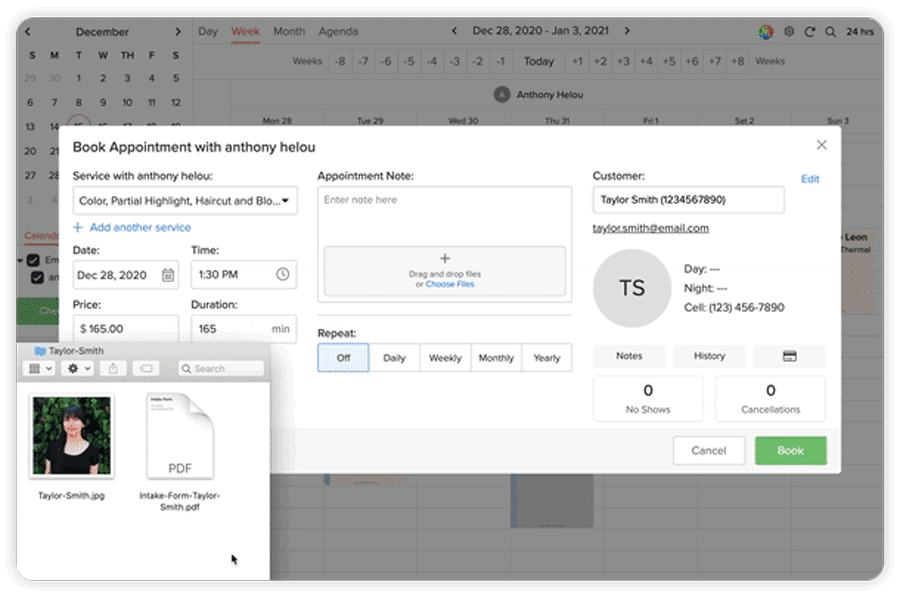
Task: Select Weekly repeat option
Action: pyautogui.click(x=444, y=357)
